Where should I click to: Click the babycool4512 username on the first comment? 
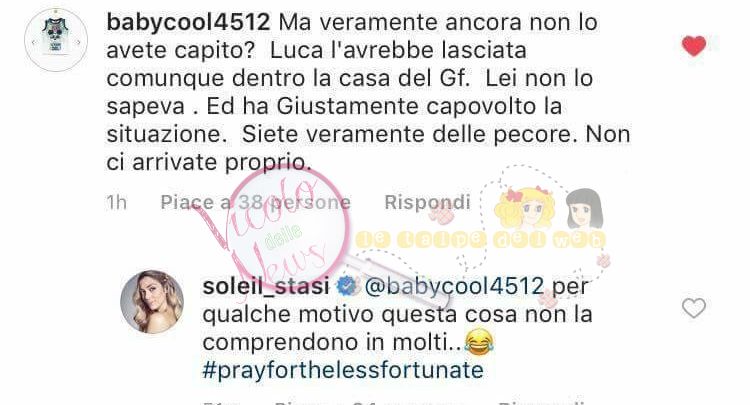[x=188, y=22]
